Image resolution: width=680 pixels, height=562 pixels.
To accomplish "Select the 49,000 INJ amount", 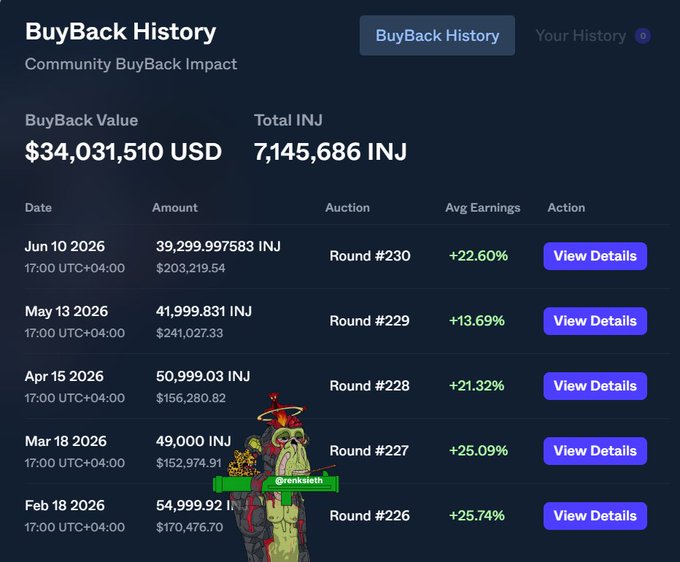I will 193,441.
